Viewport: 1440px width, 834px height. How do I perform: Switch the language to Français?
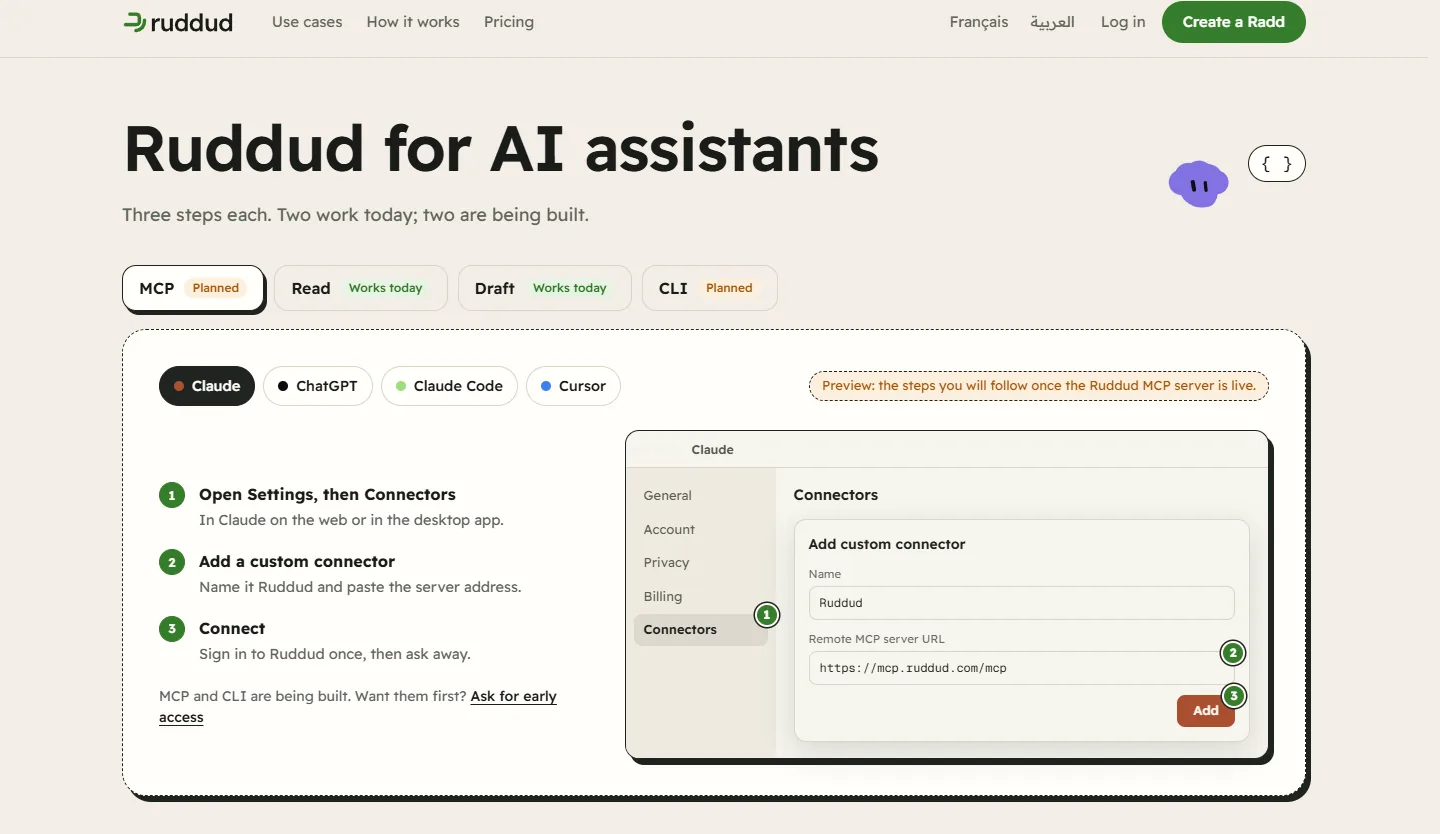coord(979,22)
